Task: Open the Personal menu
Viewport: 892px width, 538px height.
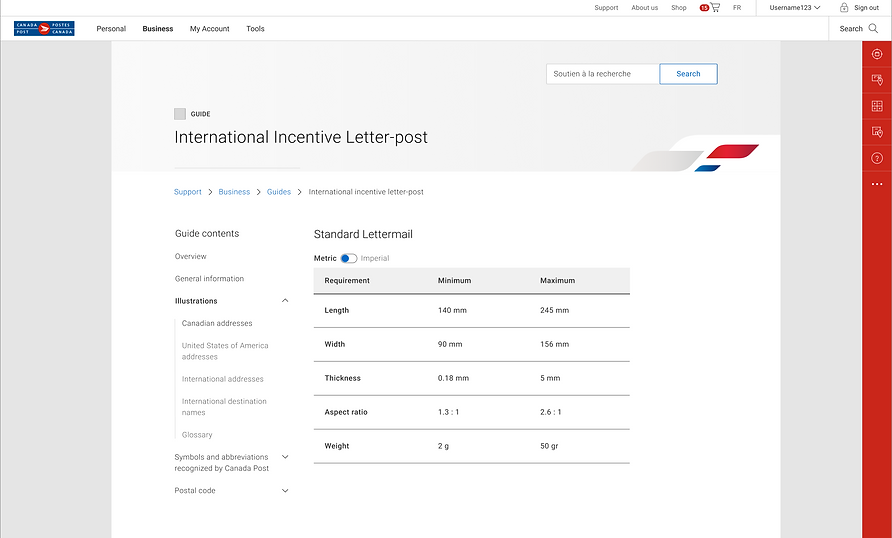Action: click(x=111, y=28)
